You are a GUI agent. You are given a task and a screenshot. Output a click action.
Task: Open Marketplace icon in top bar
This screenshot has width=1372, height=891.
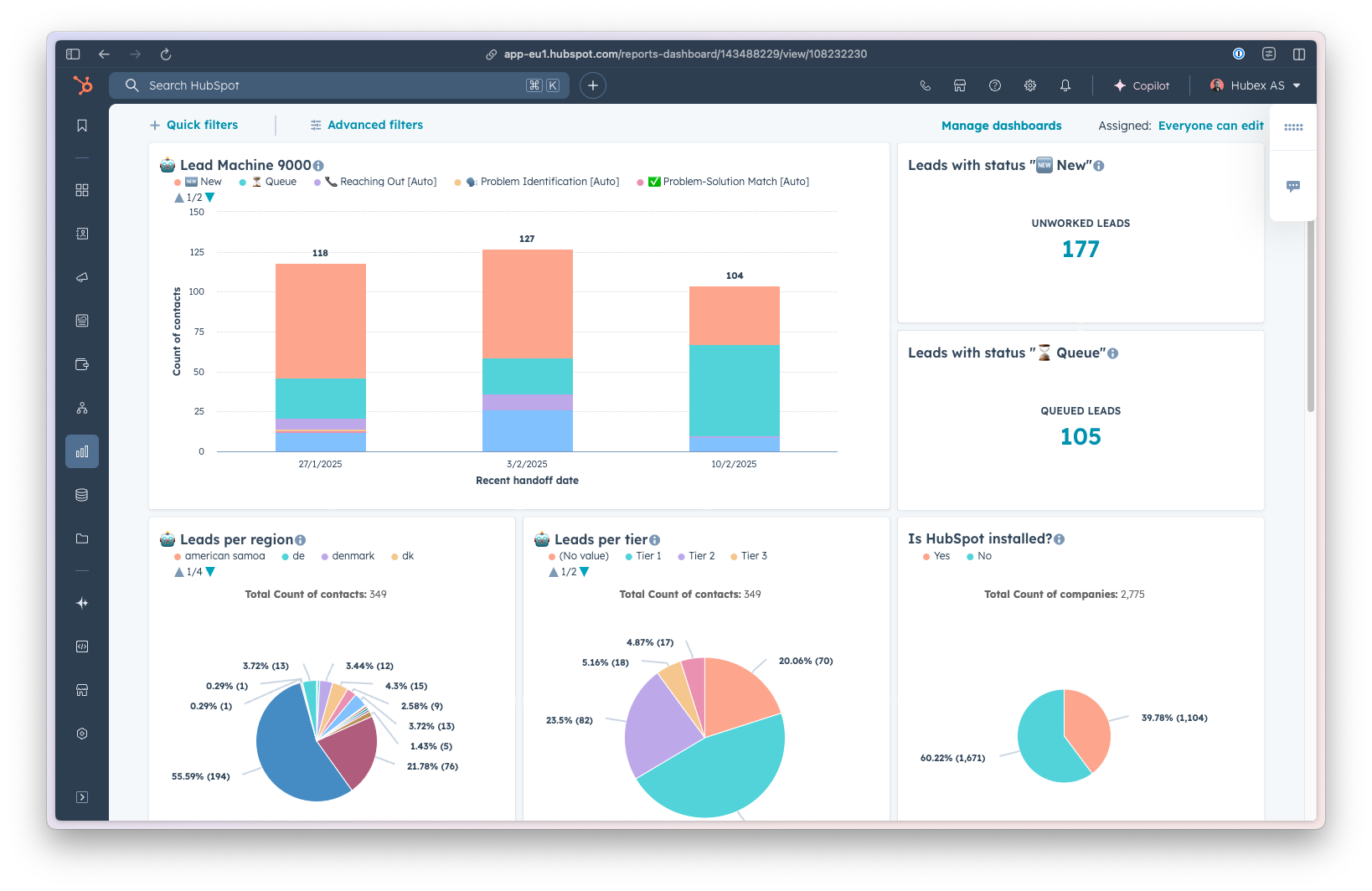click(x=960, y=85)
